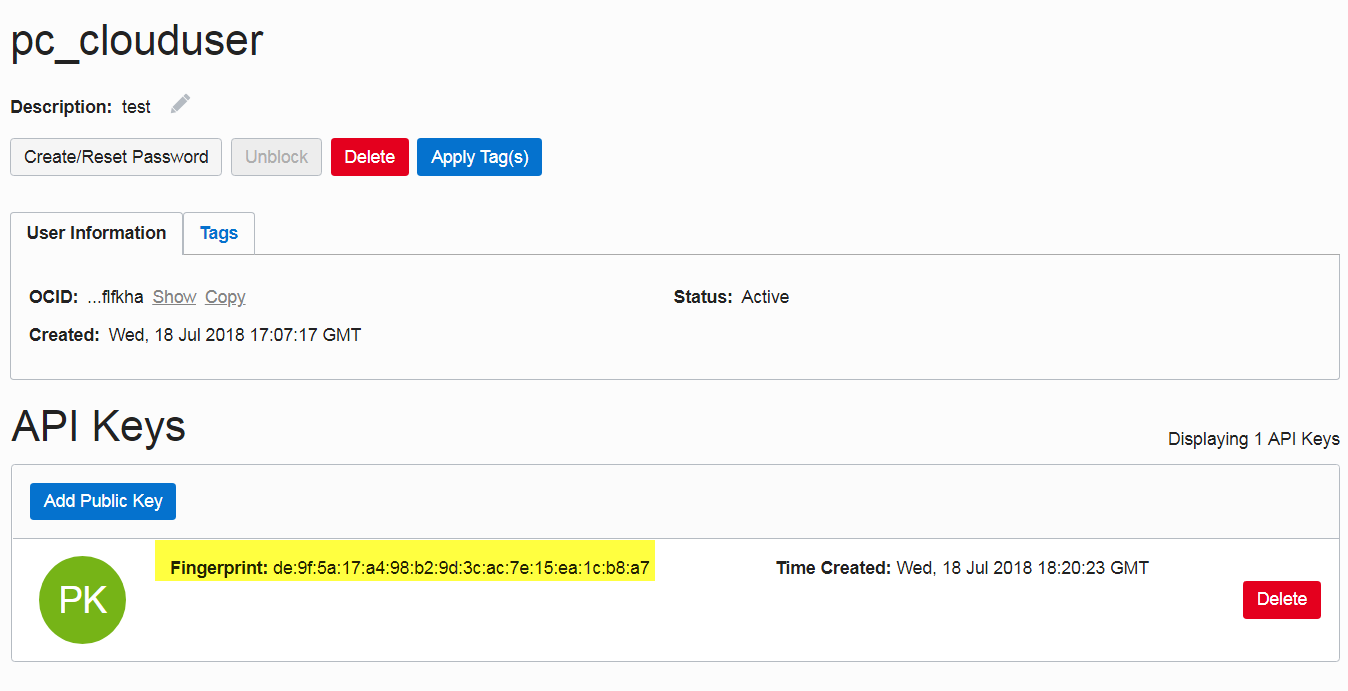Viewport: 1348px width, 691px height.
Task: Open the Tags tab
Action: point(218,233)
